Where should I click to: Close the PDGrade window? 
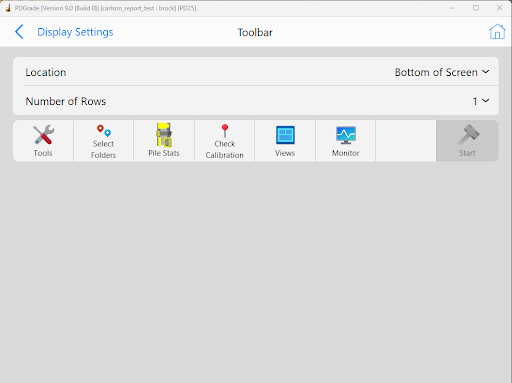tap(499, 8)
